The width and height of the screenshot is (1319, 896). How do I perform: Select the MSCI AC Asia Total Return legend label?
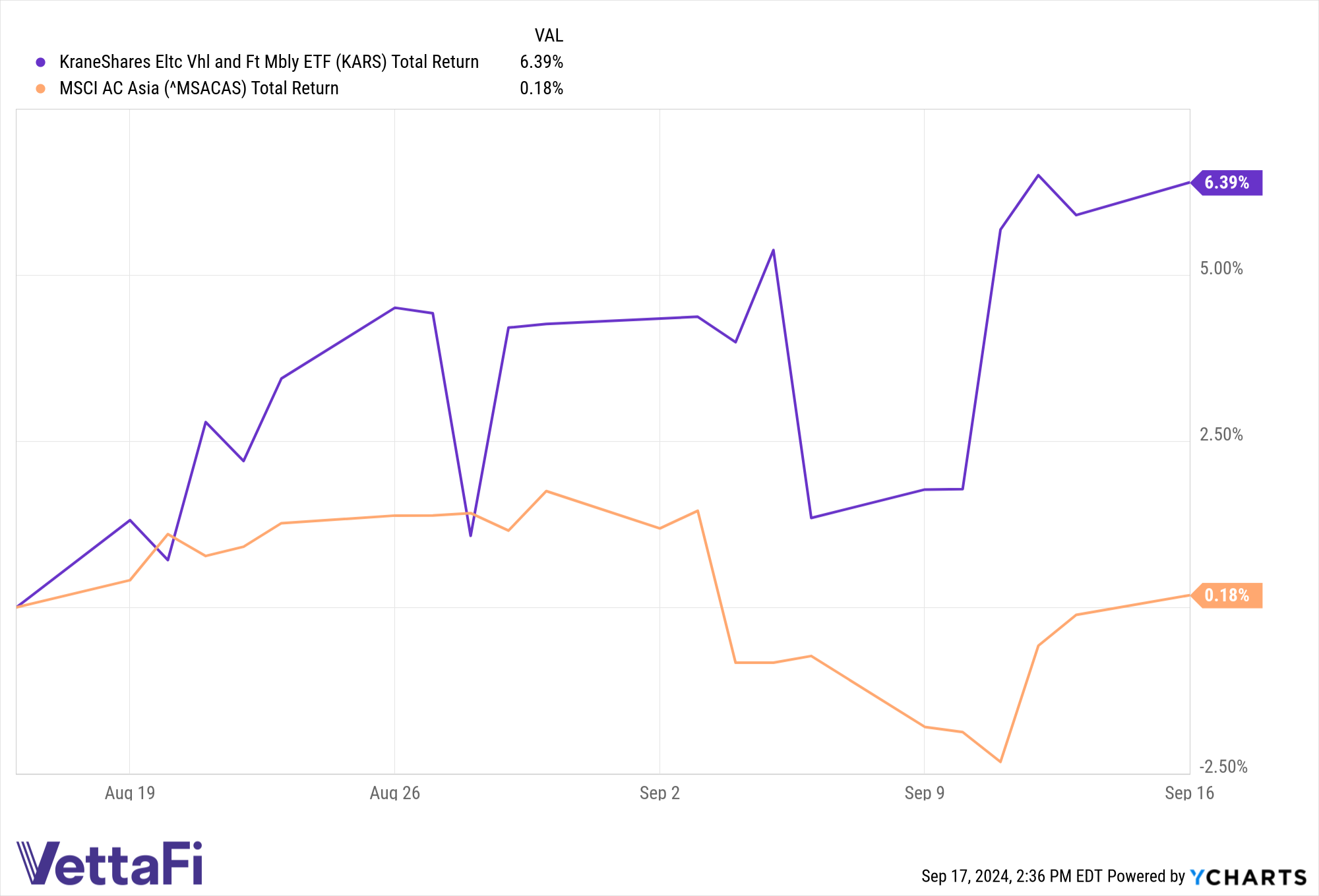coord(199,88)
